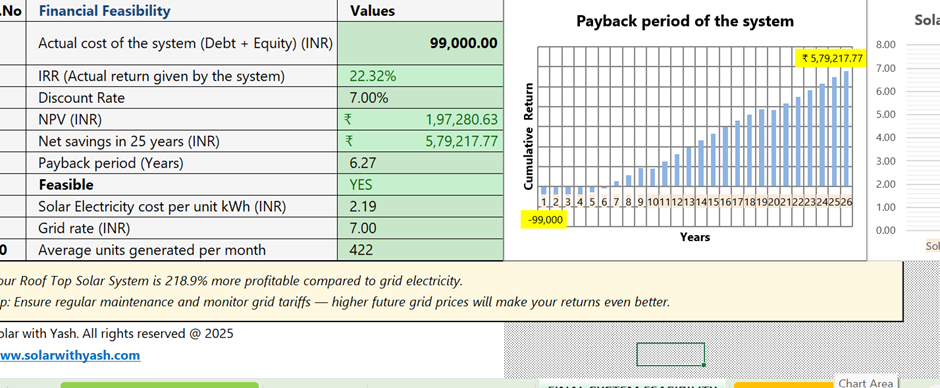The image size is (940, 388).
Task: Open the www.solarwithyash.com hyperlink
Action: click(70, 355)
